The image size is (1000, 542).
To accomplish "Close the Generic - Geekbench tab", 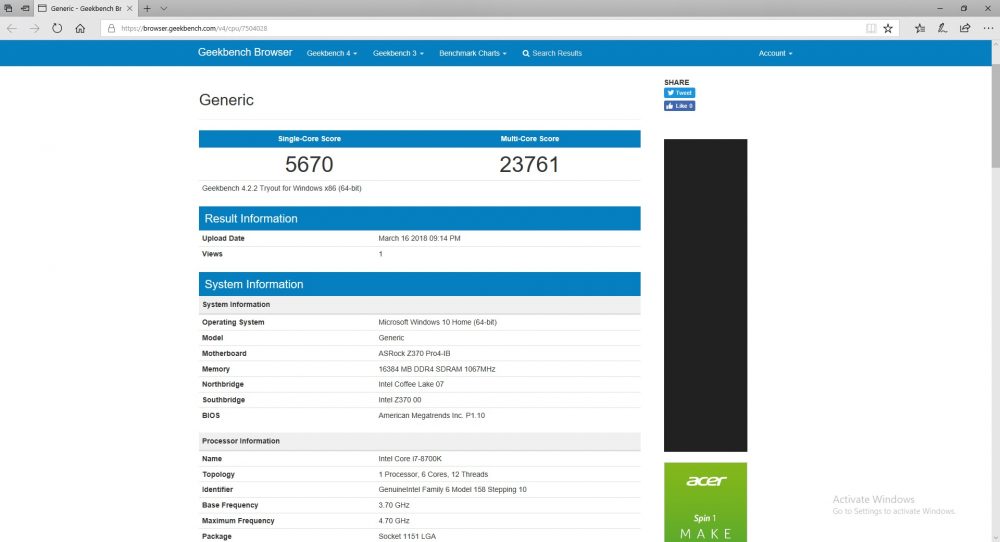I will [129, 8].
